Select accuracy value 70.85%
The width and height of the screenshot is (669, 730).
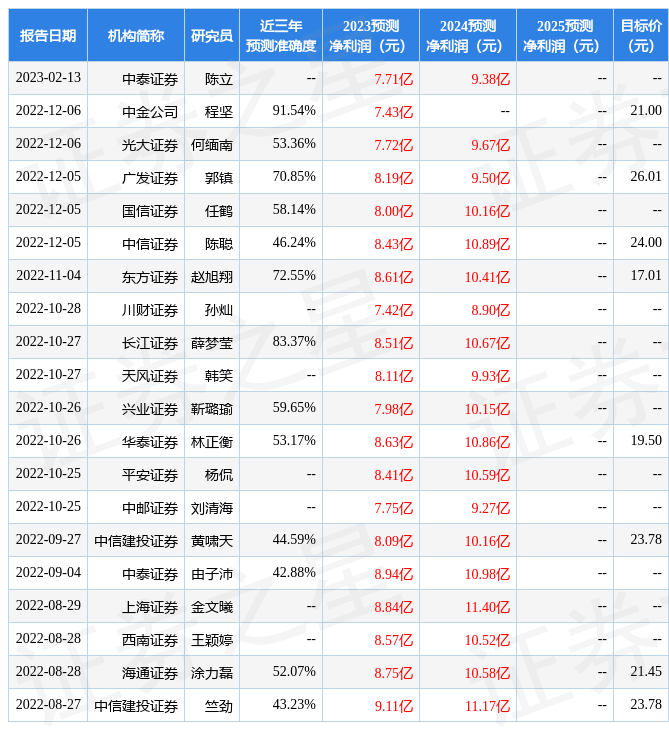coord(294,176)
